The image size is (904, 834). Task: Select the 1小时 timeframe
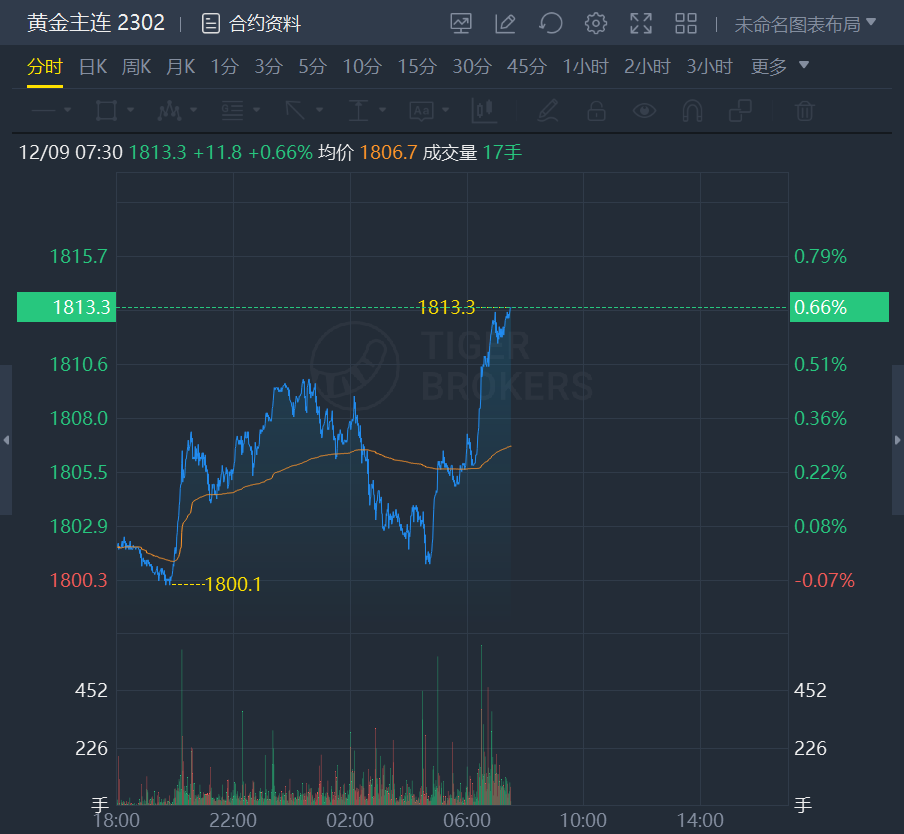(x=585, y=67)
